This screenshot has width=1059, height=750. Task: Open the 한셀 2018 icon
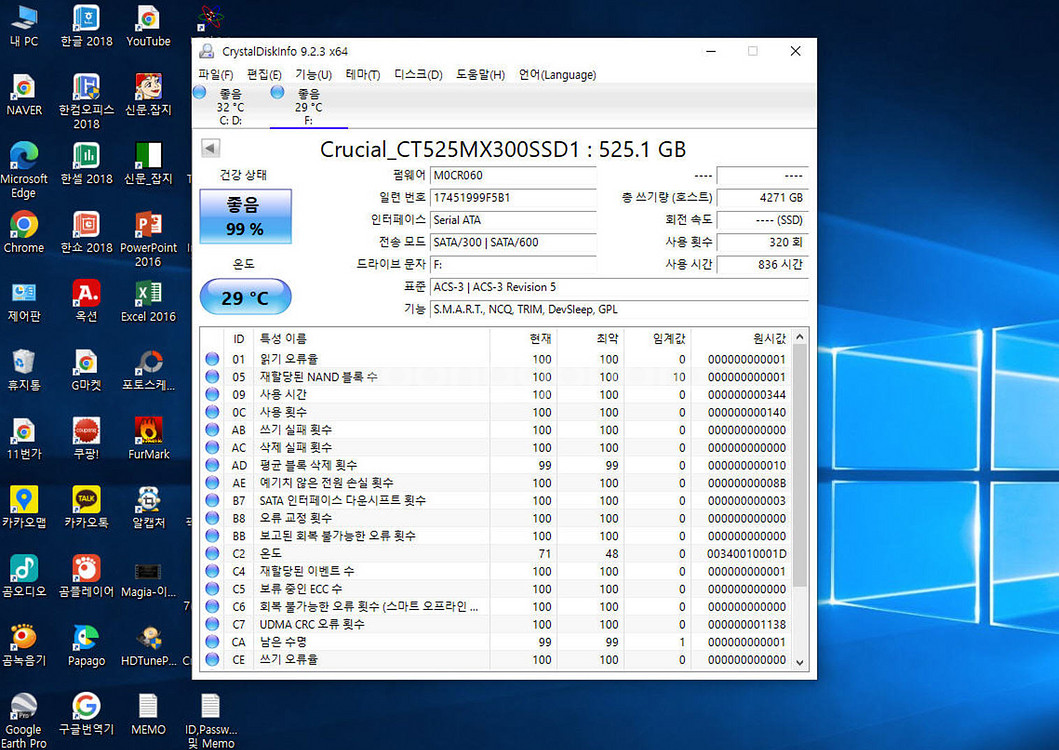pyautogui.click(x=86, y=164)
